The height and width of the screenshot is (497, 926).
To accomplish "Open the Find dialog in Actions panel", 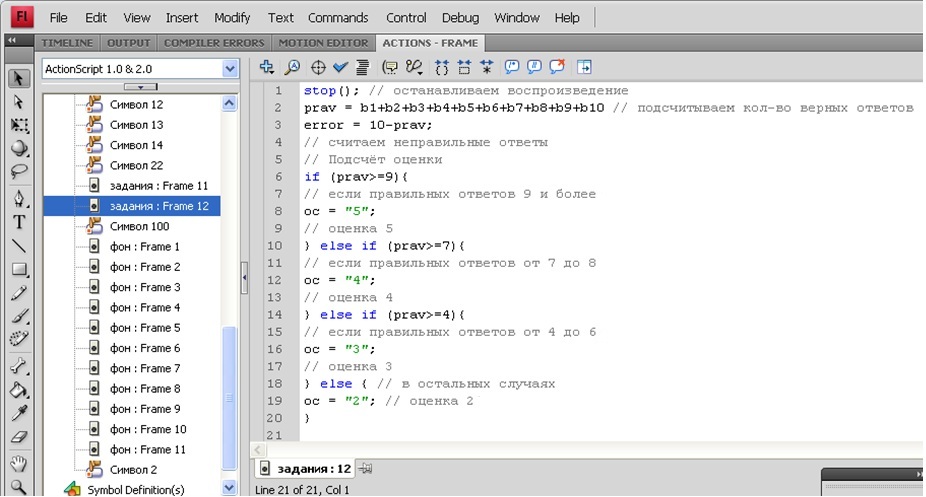I will coord(292,67).
